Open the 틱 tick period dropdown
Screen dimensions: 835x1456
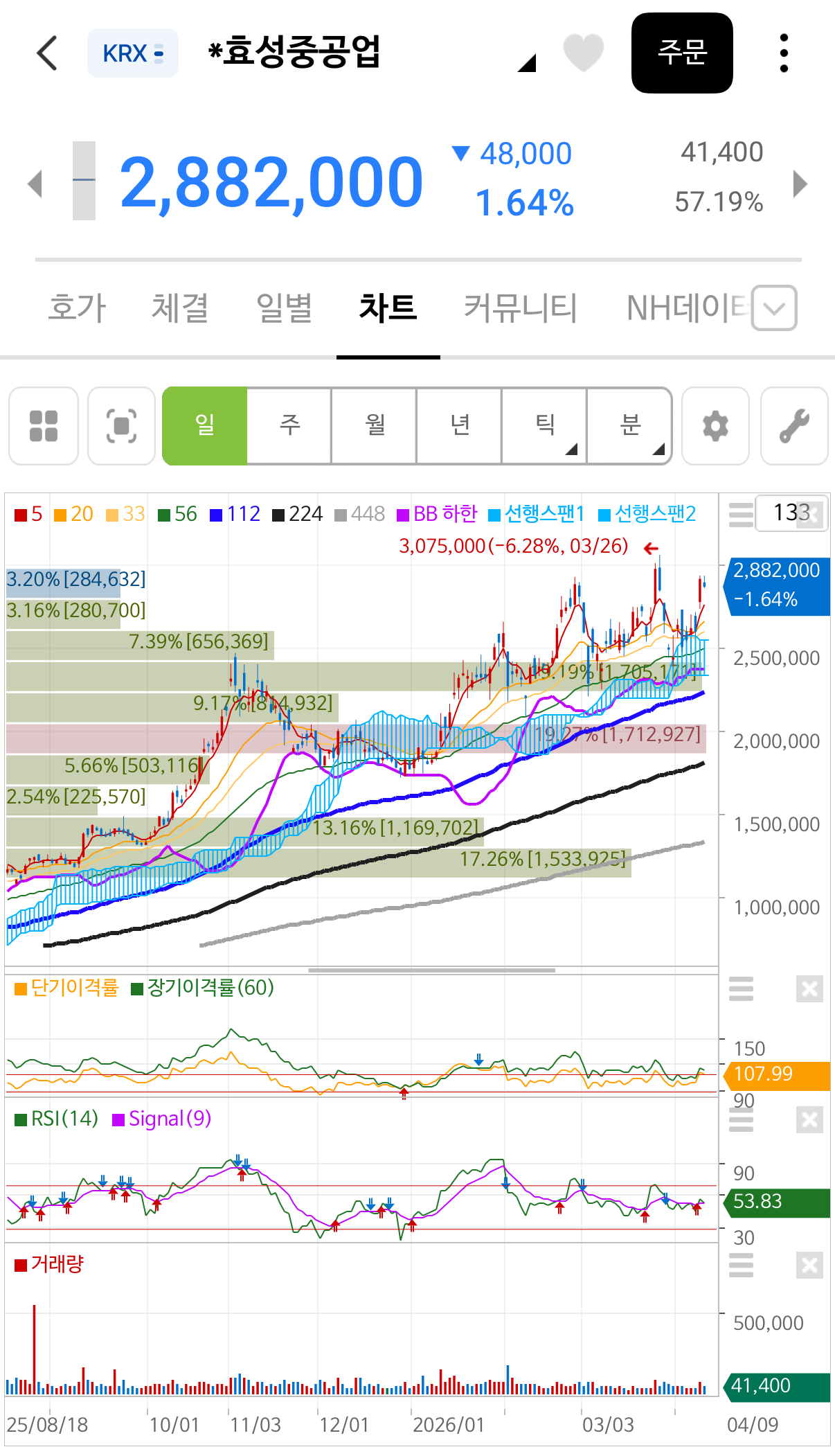545,426
